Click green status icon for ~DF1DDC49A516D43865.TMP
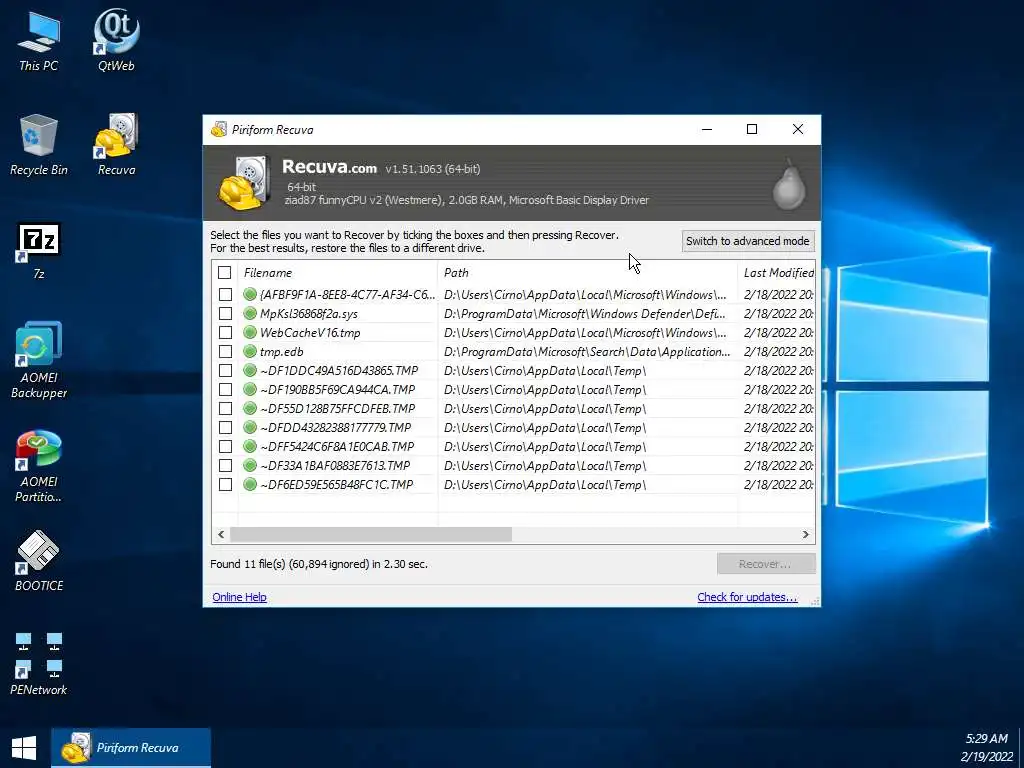 pos(249,370)
